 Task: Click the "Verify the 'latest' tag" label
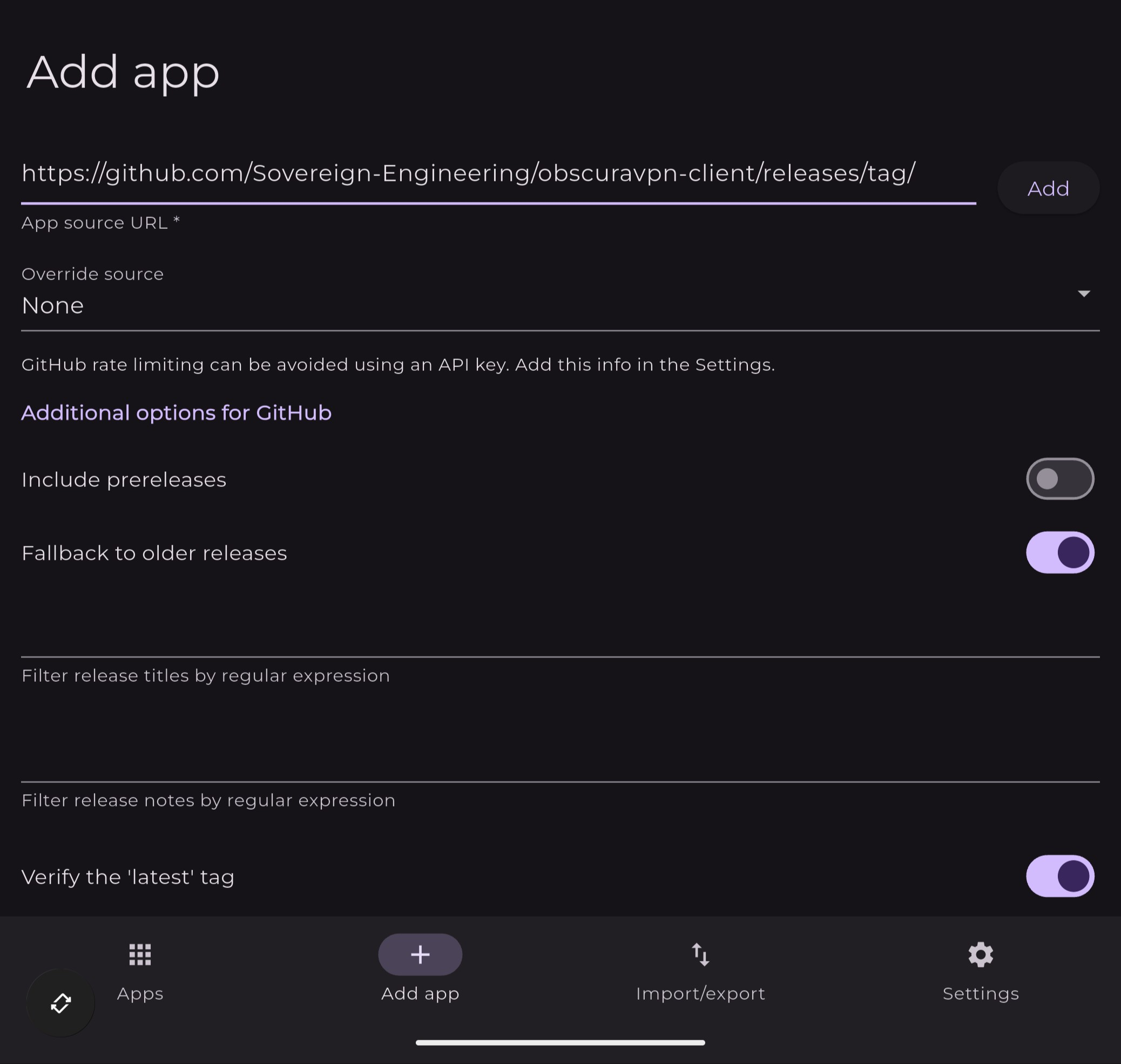pos(128,877)
